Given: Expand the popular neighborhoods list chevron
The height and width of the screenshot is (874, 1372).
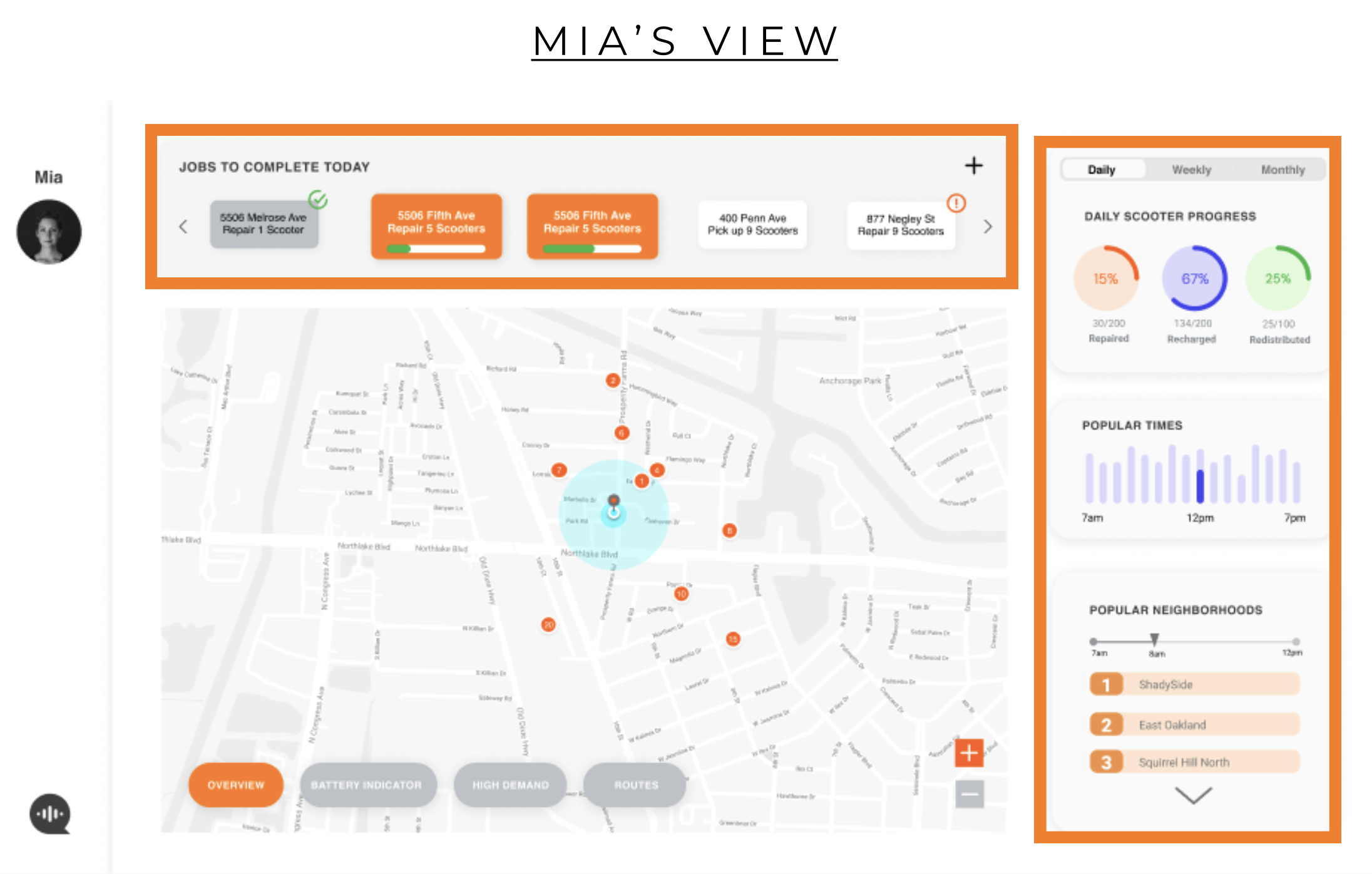Looking at the screenshot, I should pyautogui.click(x=1194, y=795).
